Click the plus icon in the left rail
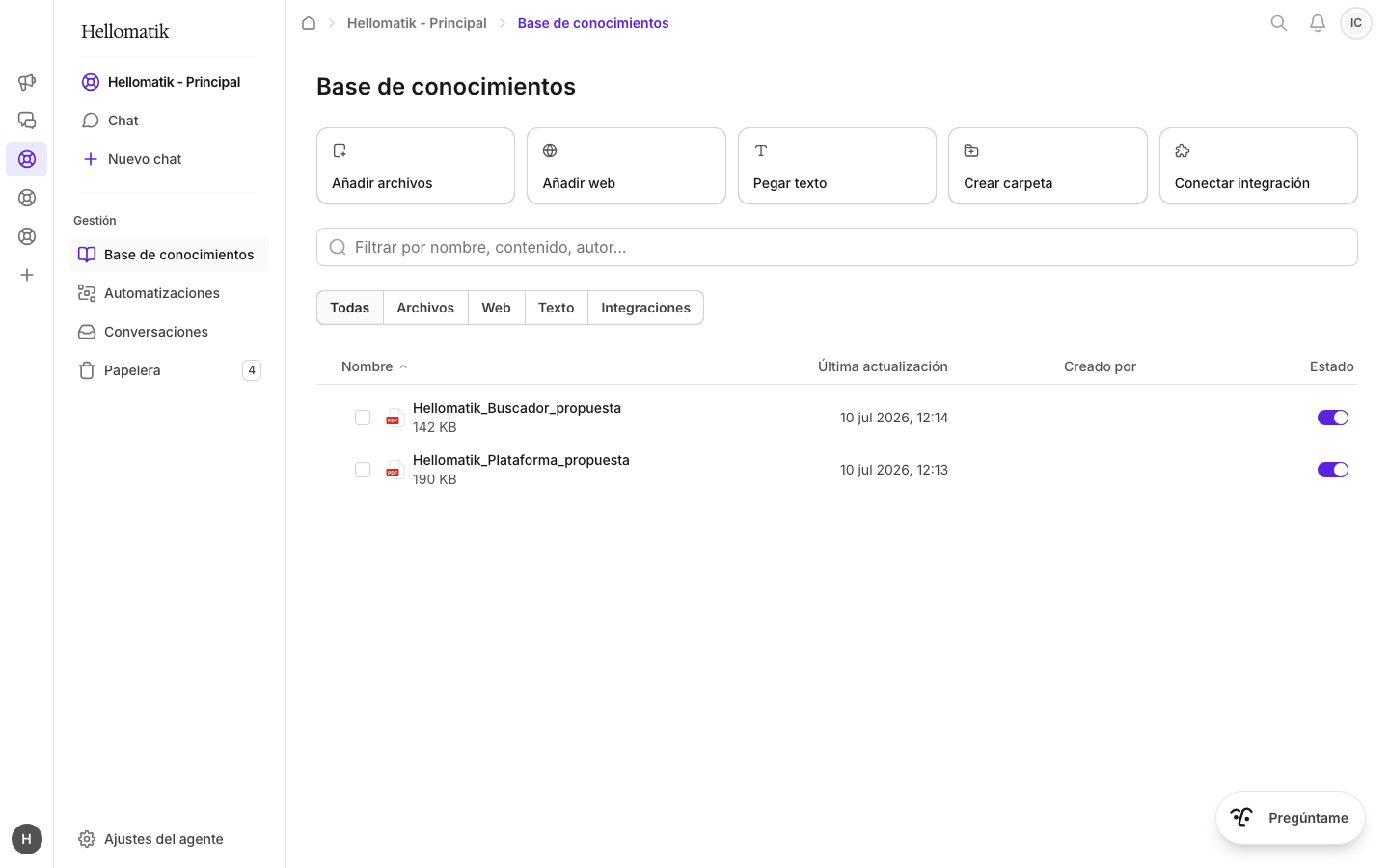Screen dimensions: 1389x868 (x=27, y=275)
